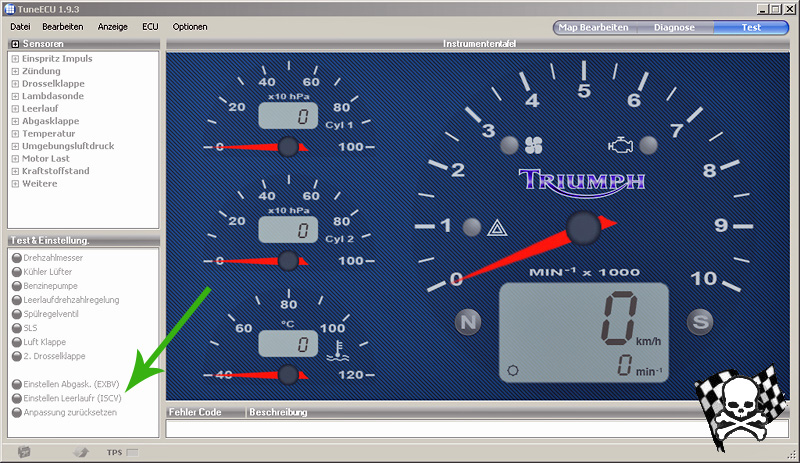
Task: Switch to the Test tab
Action: (x=751, y=28)
